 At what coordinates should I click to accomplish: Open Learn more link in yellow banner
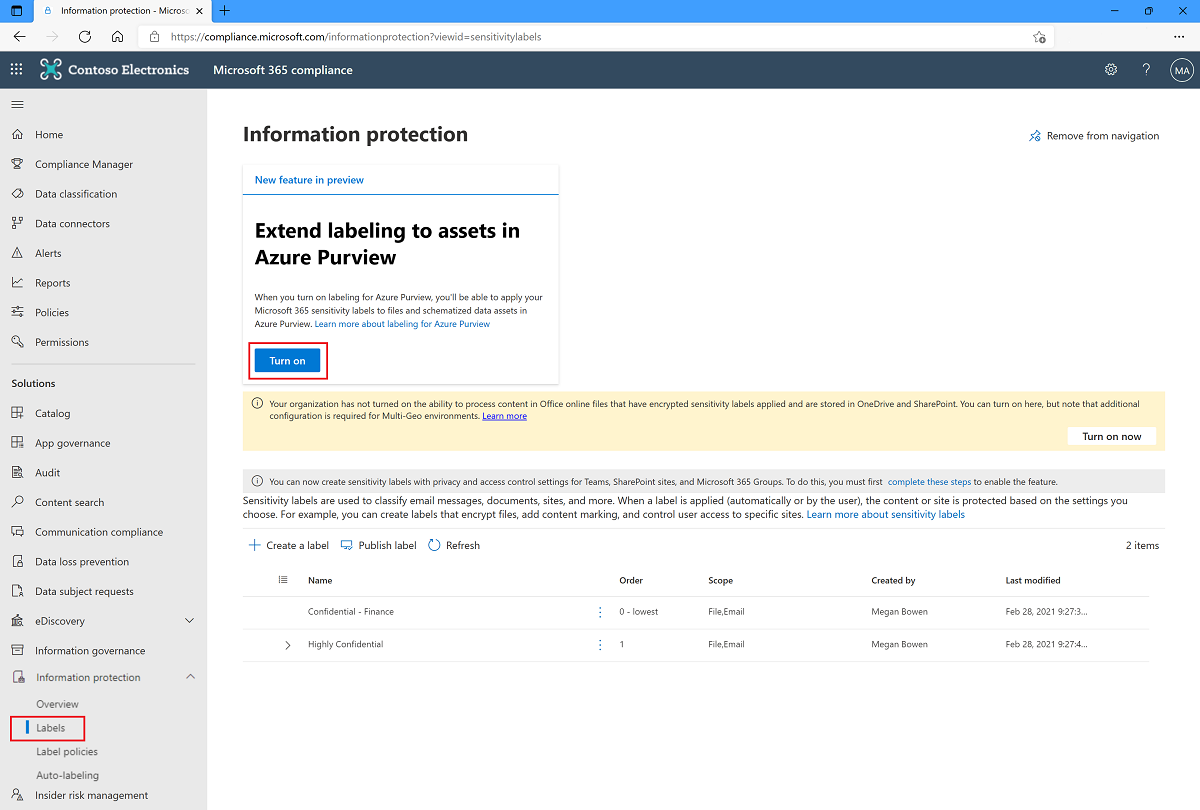(x=504, y=416)
